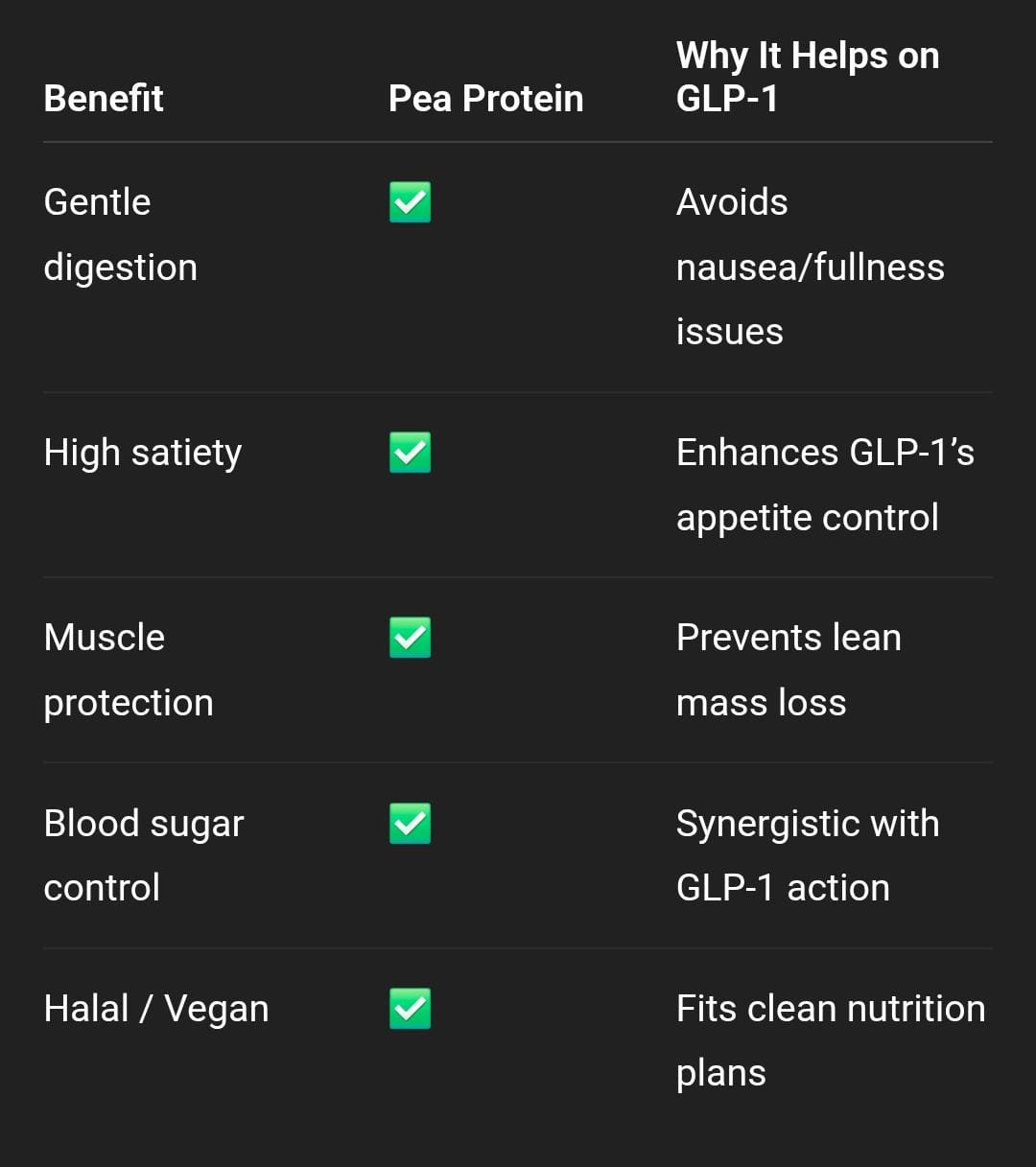Viewport: 1036px width, 1167px height.
Task: Tap the checkmark in Blood sugar control row
Action: (x=410, y=824)
